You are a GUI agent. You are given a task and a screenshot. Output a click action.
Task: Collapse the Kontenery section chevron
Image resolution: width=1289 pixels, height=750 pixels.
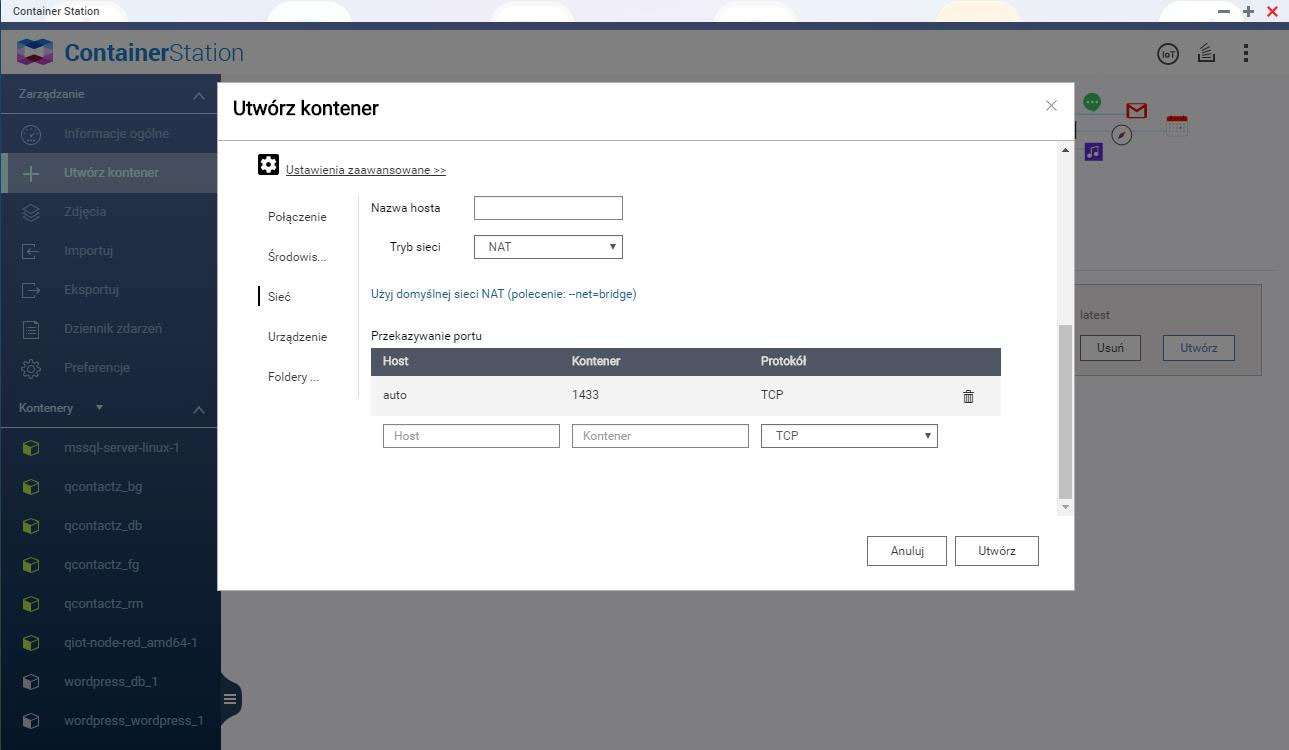tap(198, 409)
